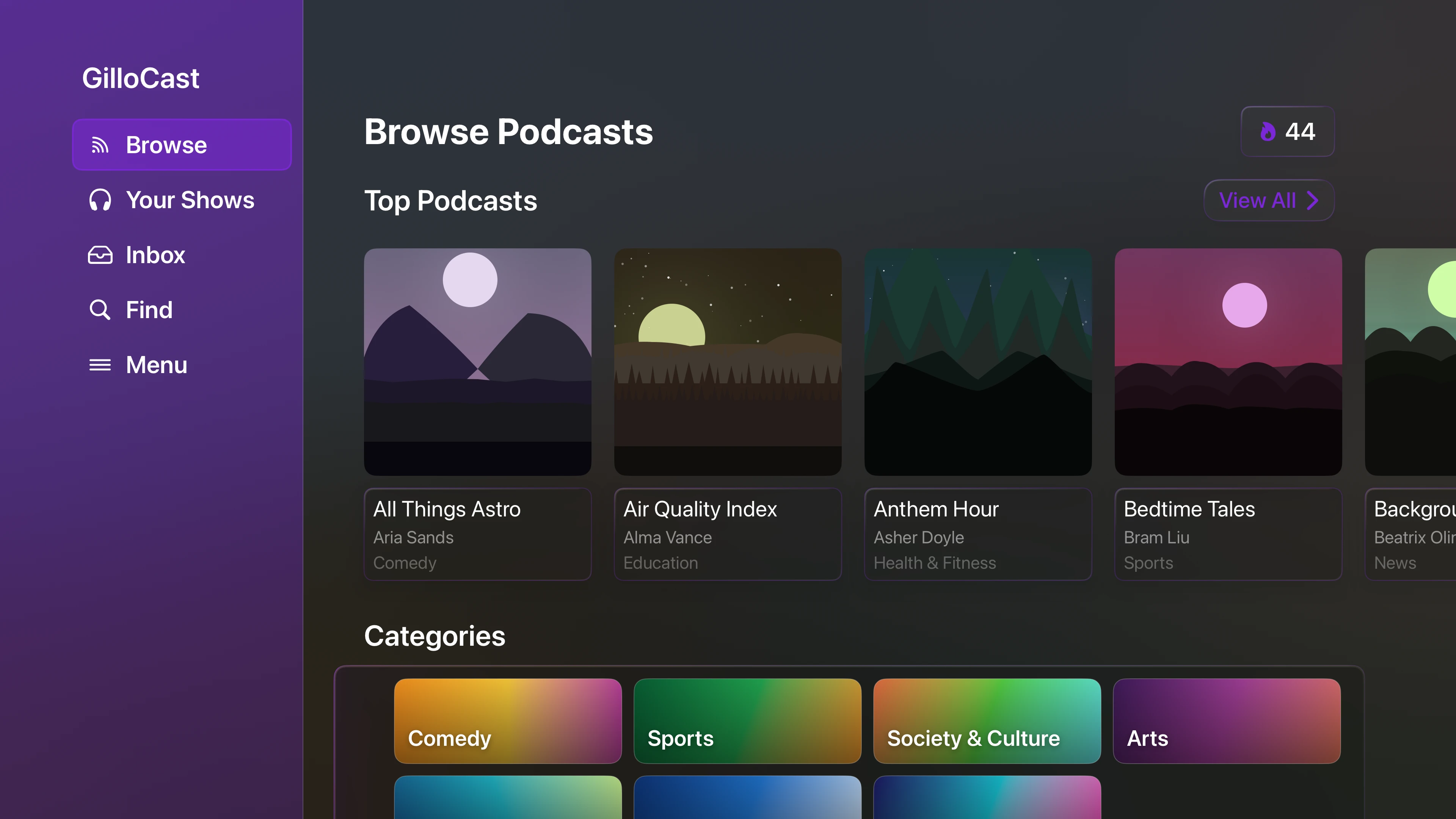Click the headphones icon next to Your Shows
The height and width of the screenshot is (819, 1456).
tap(100, 200)
